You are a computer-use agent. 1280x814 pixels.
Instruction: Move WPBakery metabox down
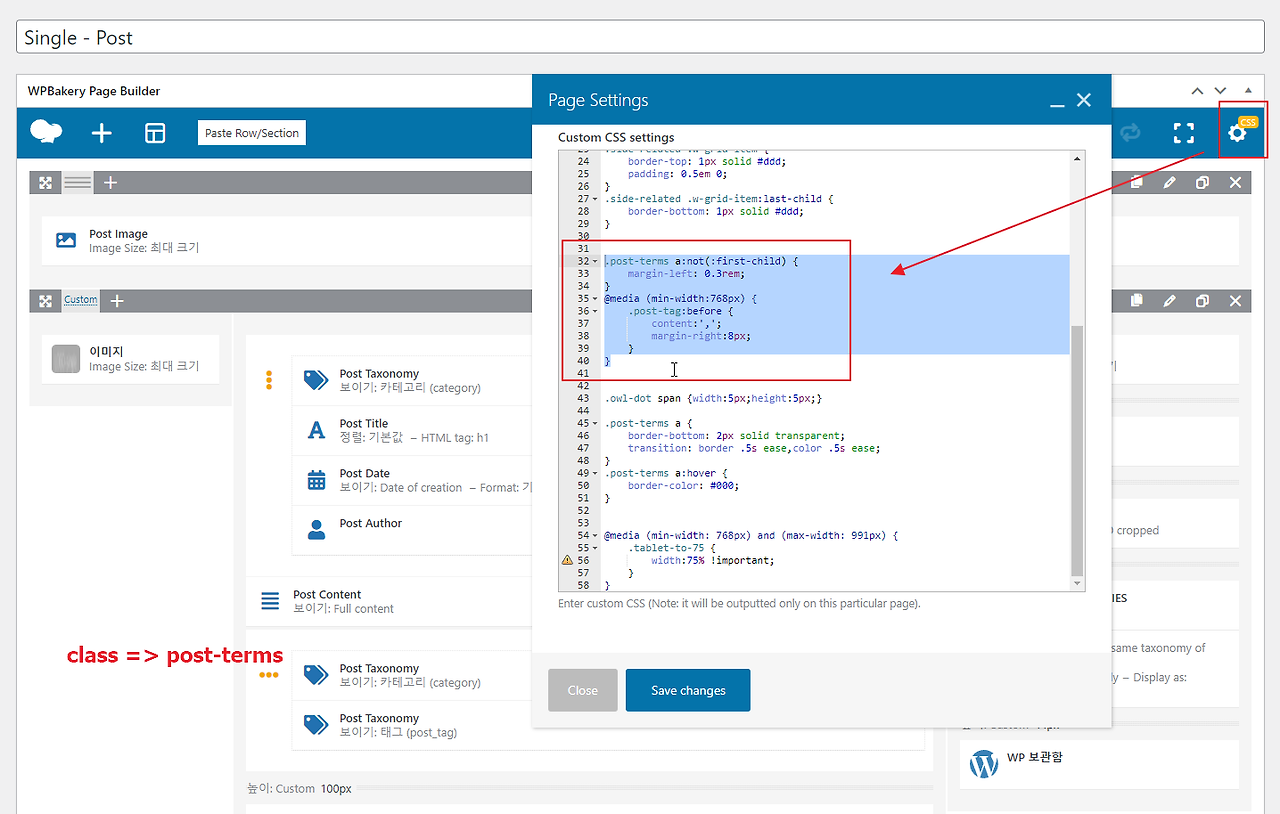pos(1220,91)
